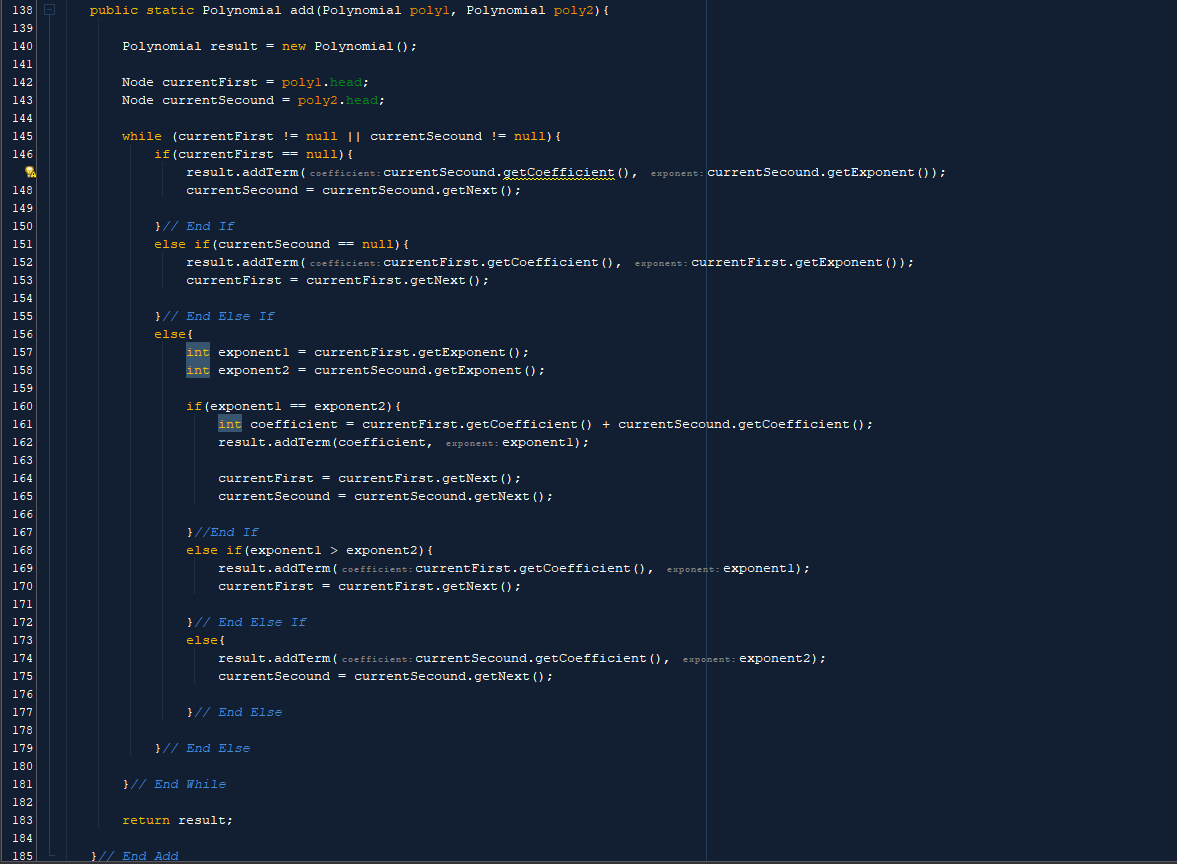
Task: Click line number 185 in the gutter
Action: (23, 856)
